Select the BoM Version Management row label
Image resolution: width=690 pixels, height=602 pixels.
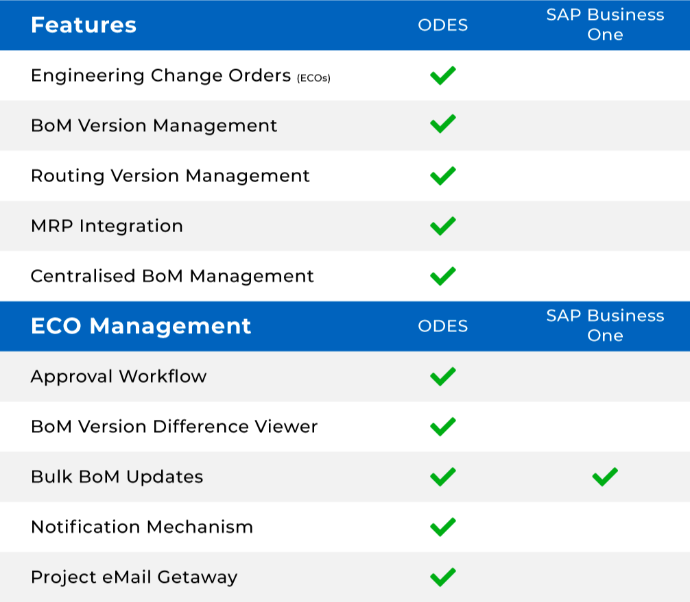[x=154, y=126]
